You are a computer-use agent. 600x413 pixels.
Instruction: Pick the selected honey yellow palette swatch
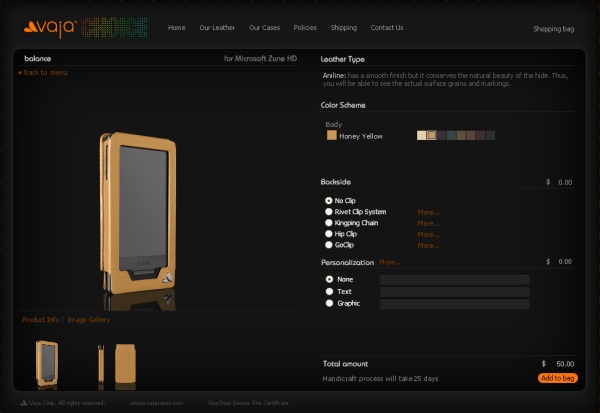[x=431, y=135]
